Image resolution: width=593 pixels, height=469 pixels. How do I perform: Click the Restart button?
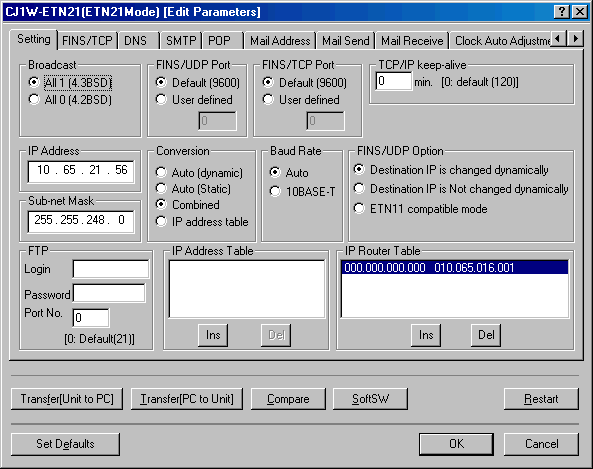541,399
